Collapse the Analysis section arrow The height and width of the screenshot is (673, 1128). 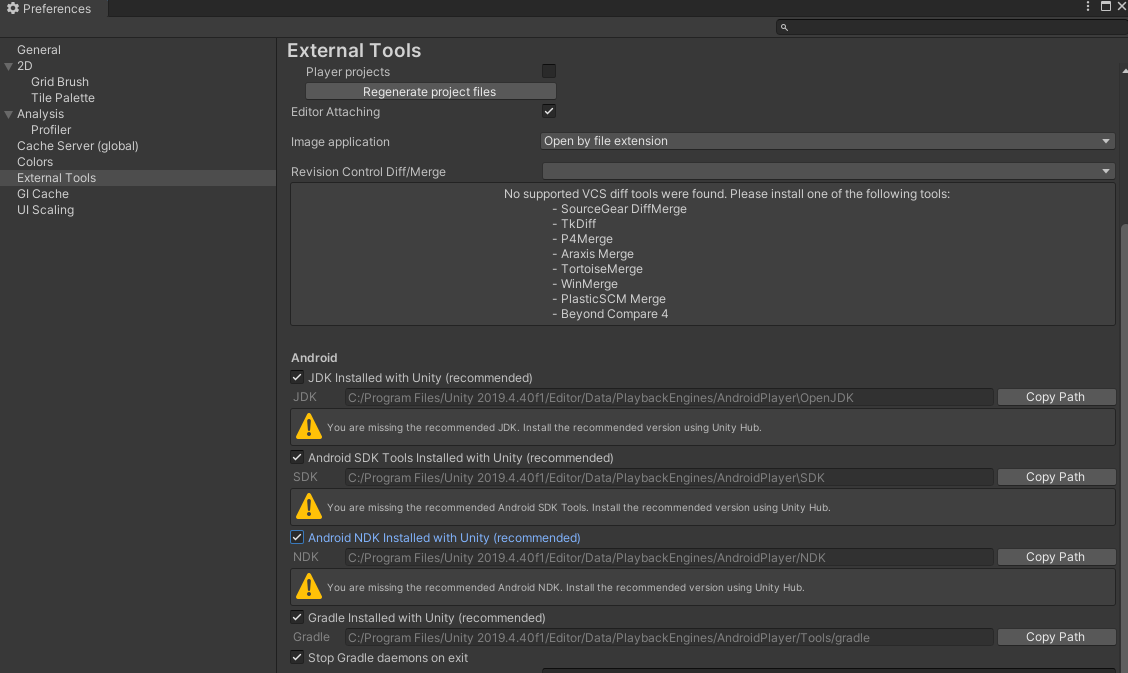click(x=9, y=114)
